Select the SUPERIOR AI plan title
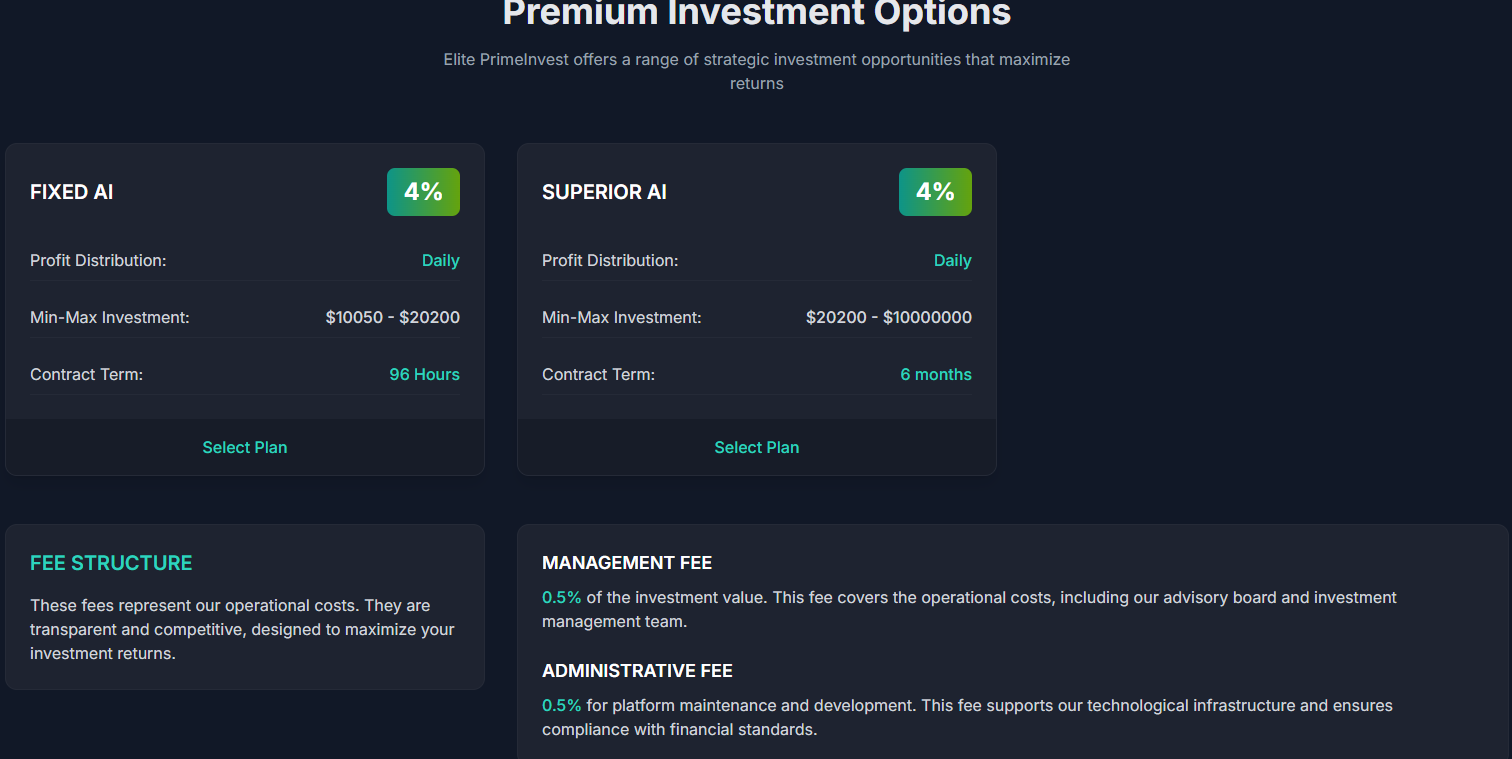The image size is (1512, 759). [604, 192]
